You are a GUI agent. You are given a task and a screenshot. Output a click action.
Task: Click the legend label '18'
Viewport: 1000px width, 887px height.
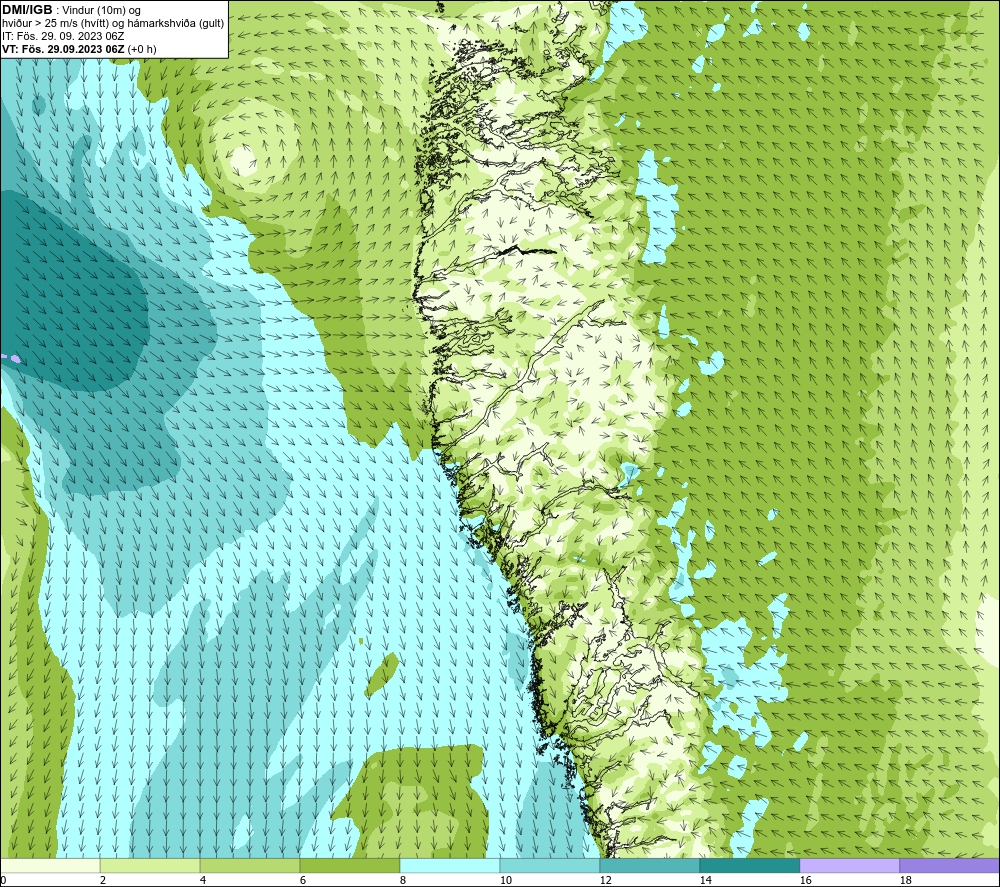coord(905,880)
